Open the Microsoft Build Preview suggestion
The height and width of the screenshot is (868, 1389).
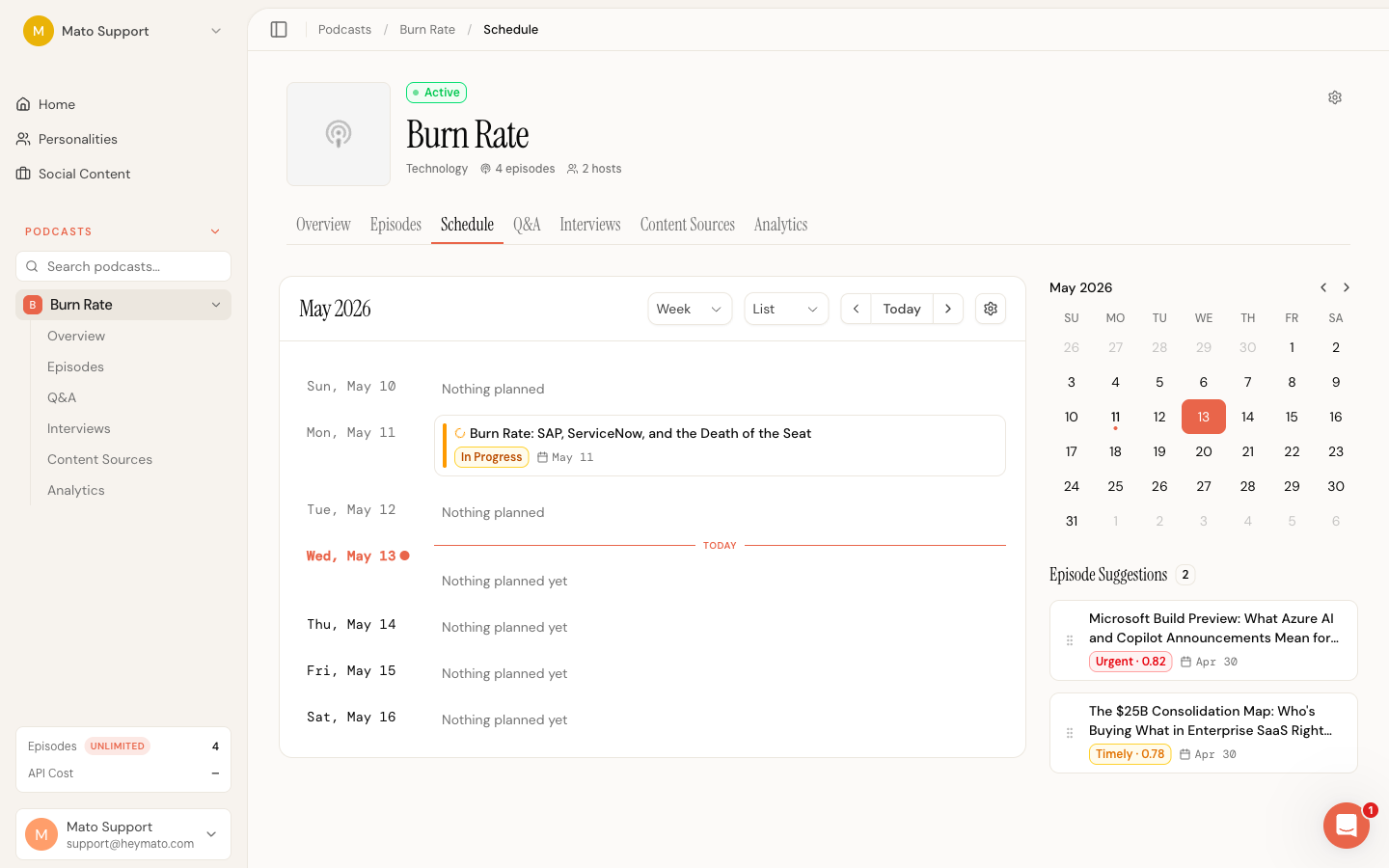(x=1204, y=640)
